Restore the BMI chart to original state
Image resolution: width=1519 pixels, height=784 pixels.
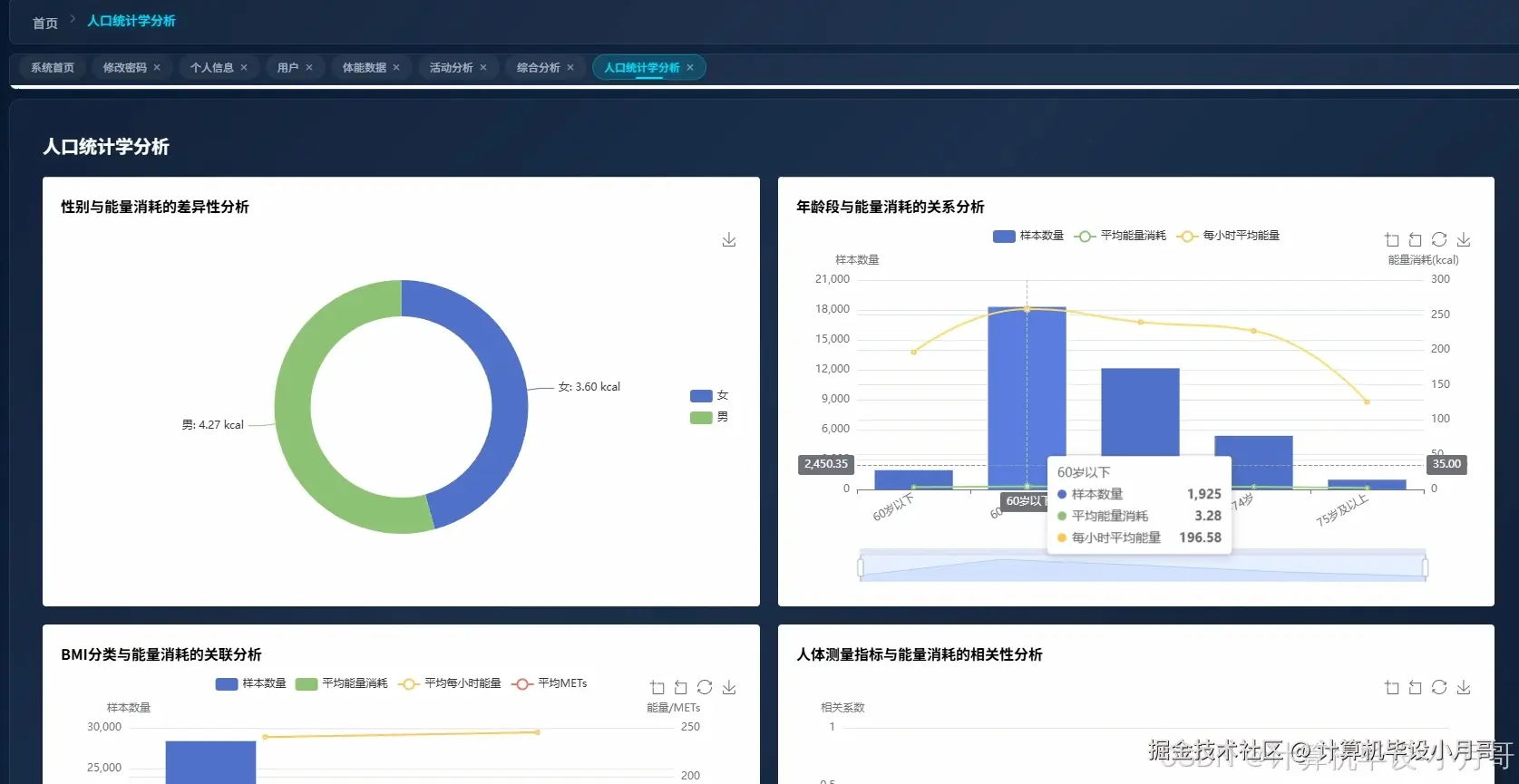pyautogui.click(x=705, y=688)
